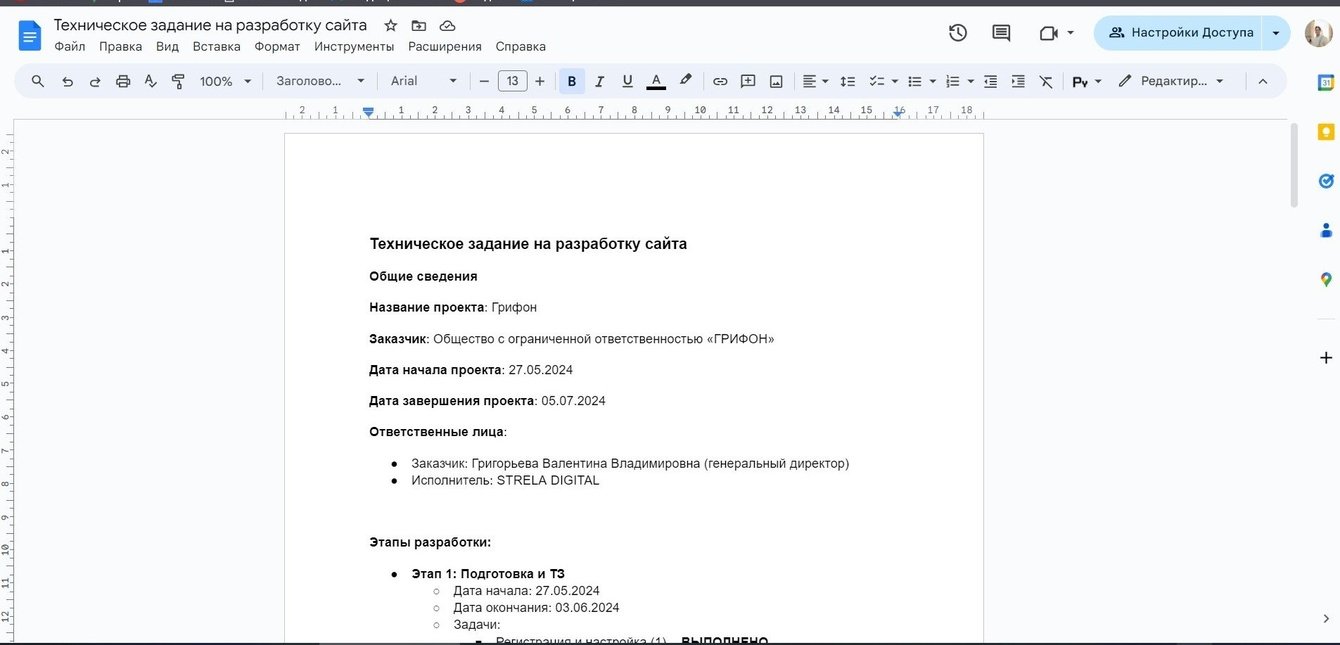Clear formatting

(1046, 81)
